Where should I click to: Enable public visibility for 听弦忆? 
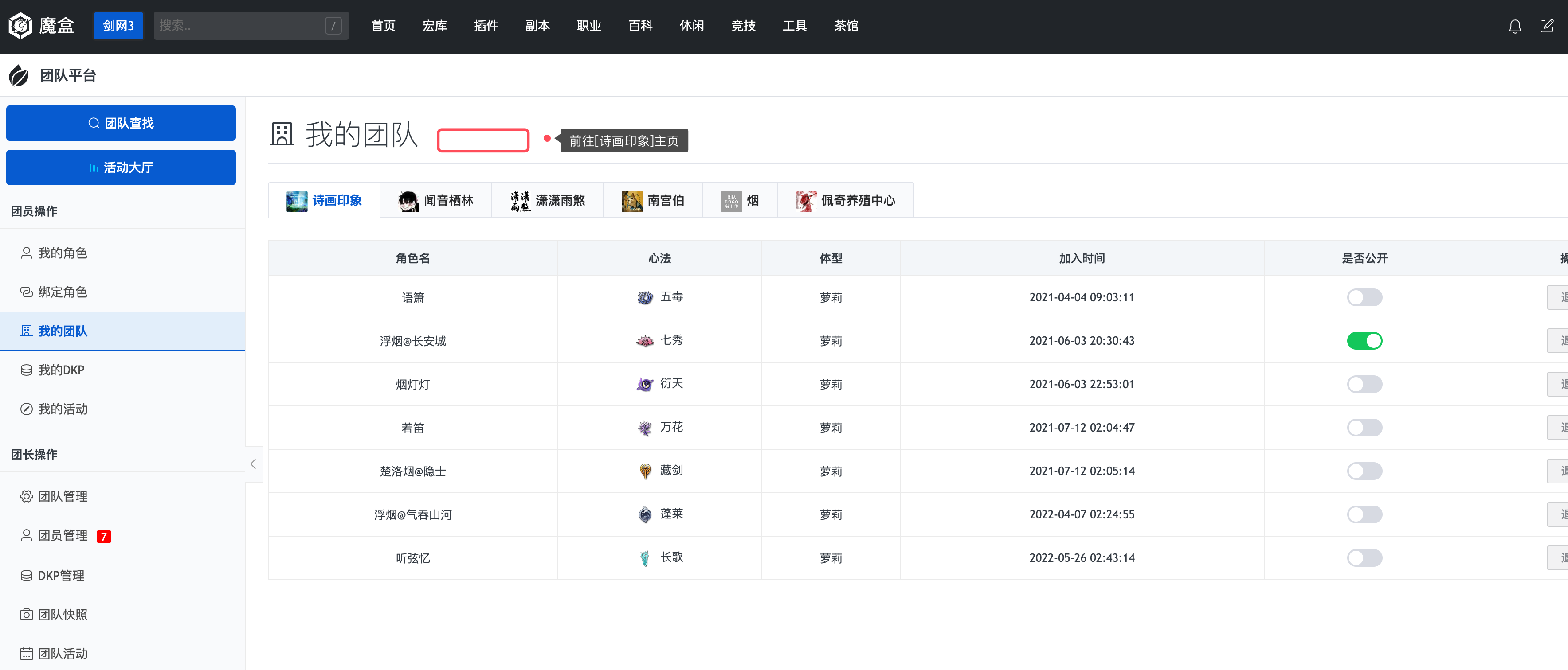point(1365,557)
